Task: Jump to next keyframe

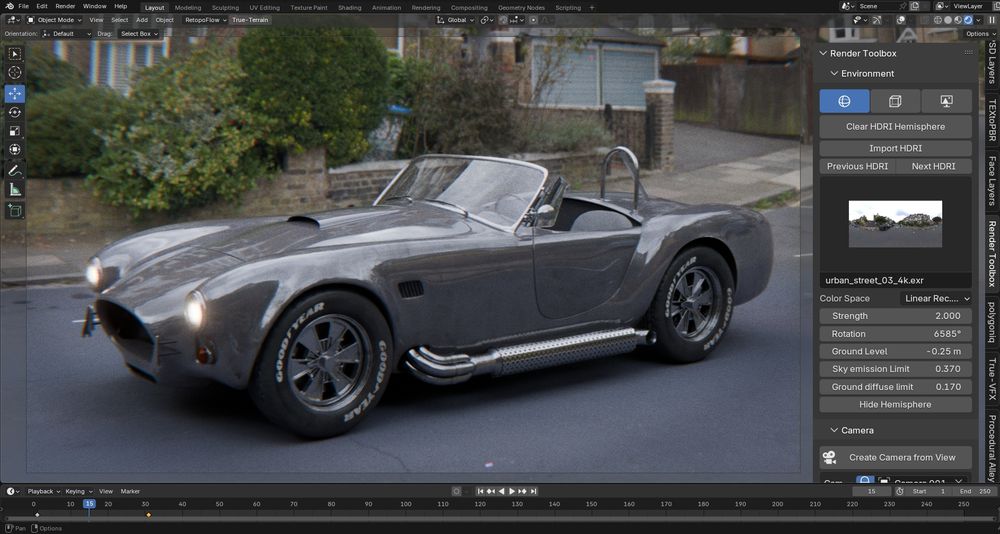Action: coord(522,491)
